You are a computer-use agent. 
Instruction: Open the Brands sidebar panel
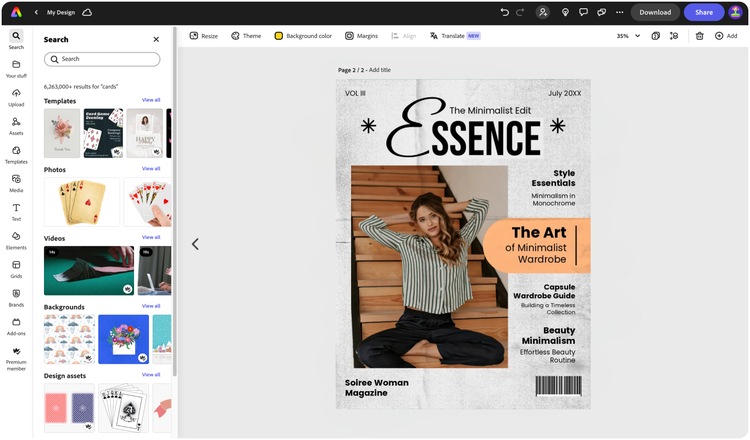[x=16, y=298]
